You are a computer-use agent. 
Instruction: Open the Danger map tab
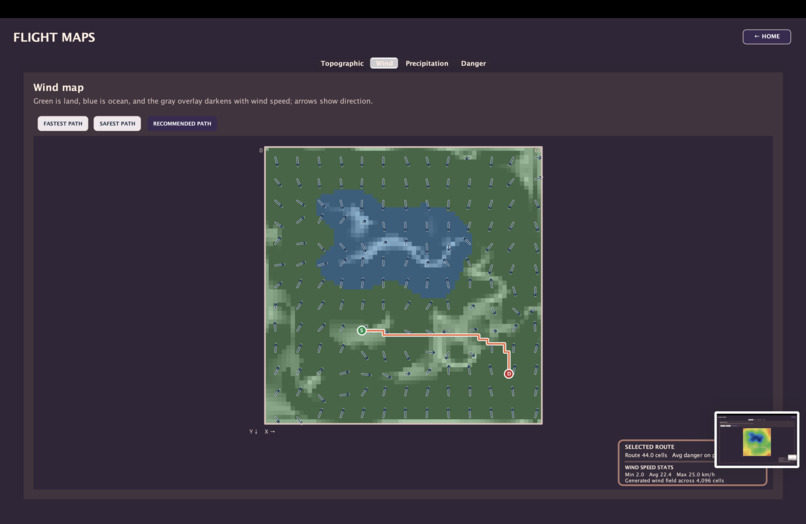[x=473, y=63]
